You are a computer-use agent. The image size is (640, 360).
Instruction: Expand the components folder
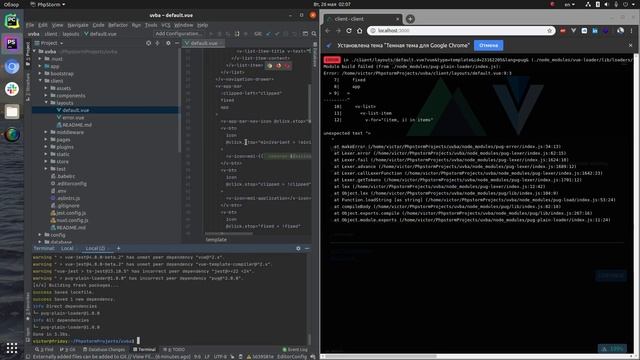tap(46, 96)
